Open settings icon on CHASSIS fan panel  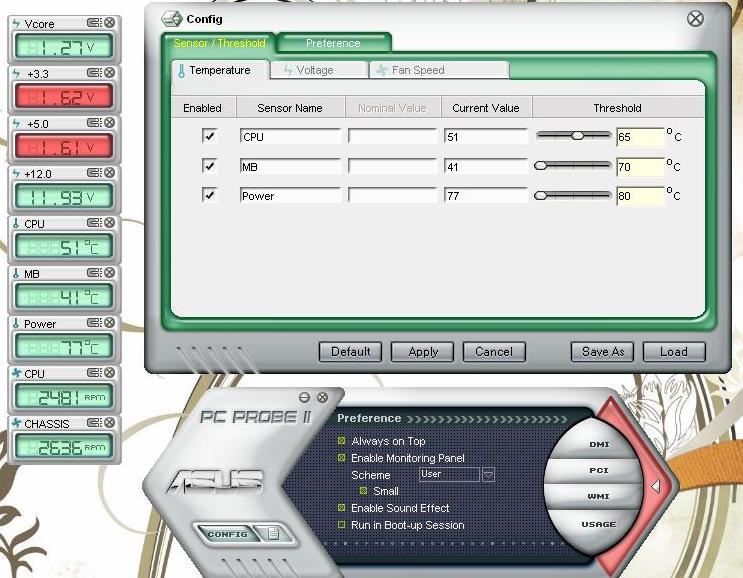93,423
